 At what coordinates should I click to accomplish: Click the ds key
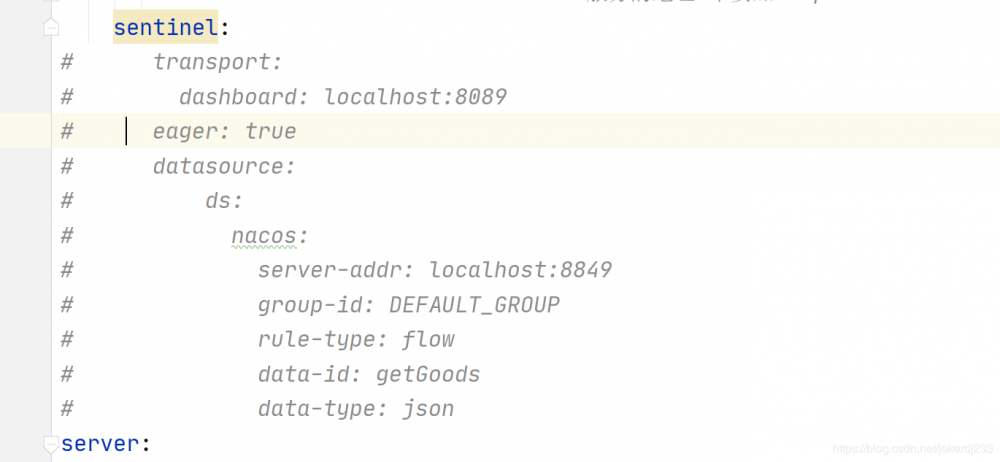(222, 201)
